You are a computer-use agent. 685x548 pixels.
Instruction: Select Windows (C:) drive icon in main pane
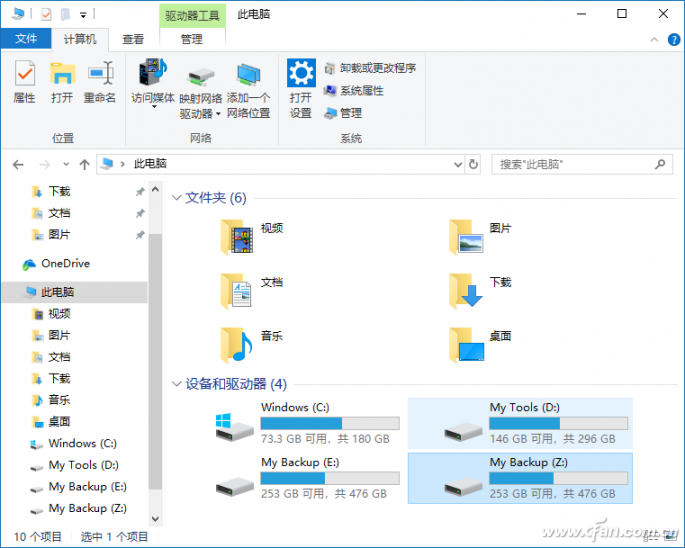[x=235, y=427]
